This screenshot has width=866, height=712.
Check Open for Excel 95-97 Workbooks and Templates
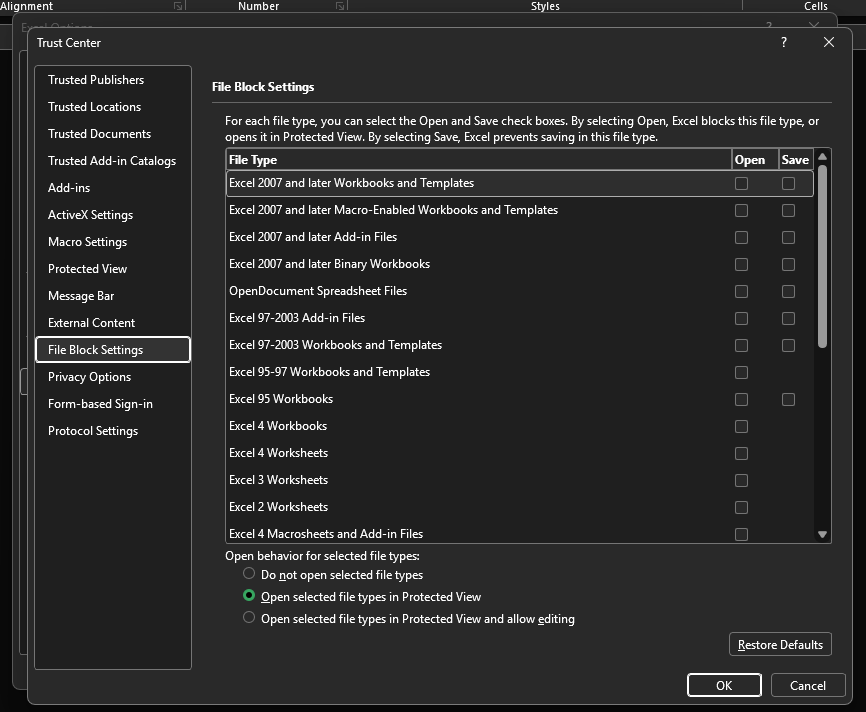point(741,373)
